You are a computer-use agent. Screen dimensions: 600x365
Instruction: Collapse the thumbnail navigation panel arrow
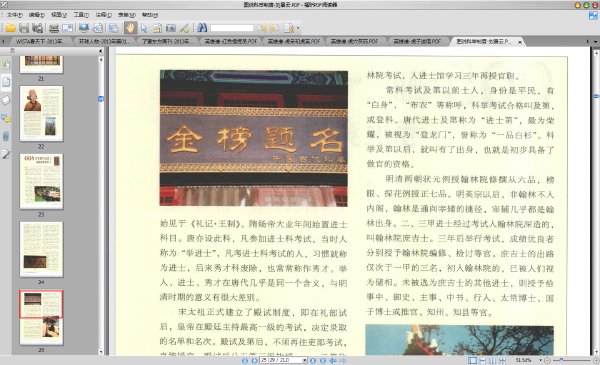click(101, 51)
